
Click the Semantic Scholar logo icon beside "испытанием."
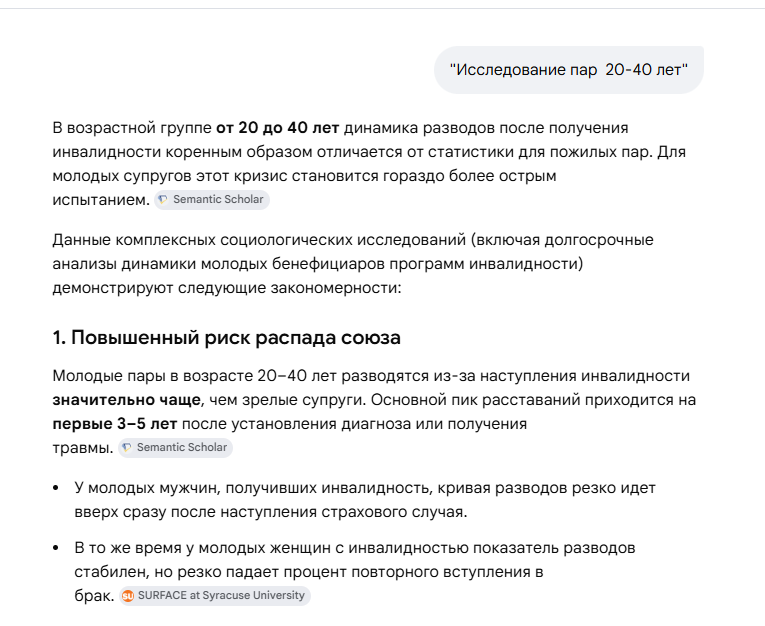click(163, 200)
